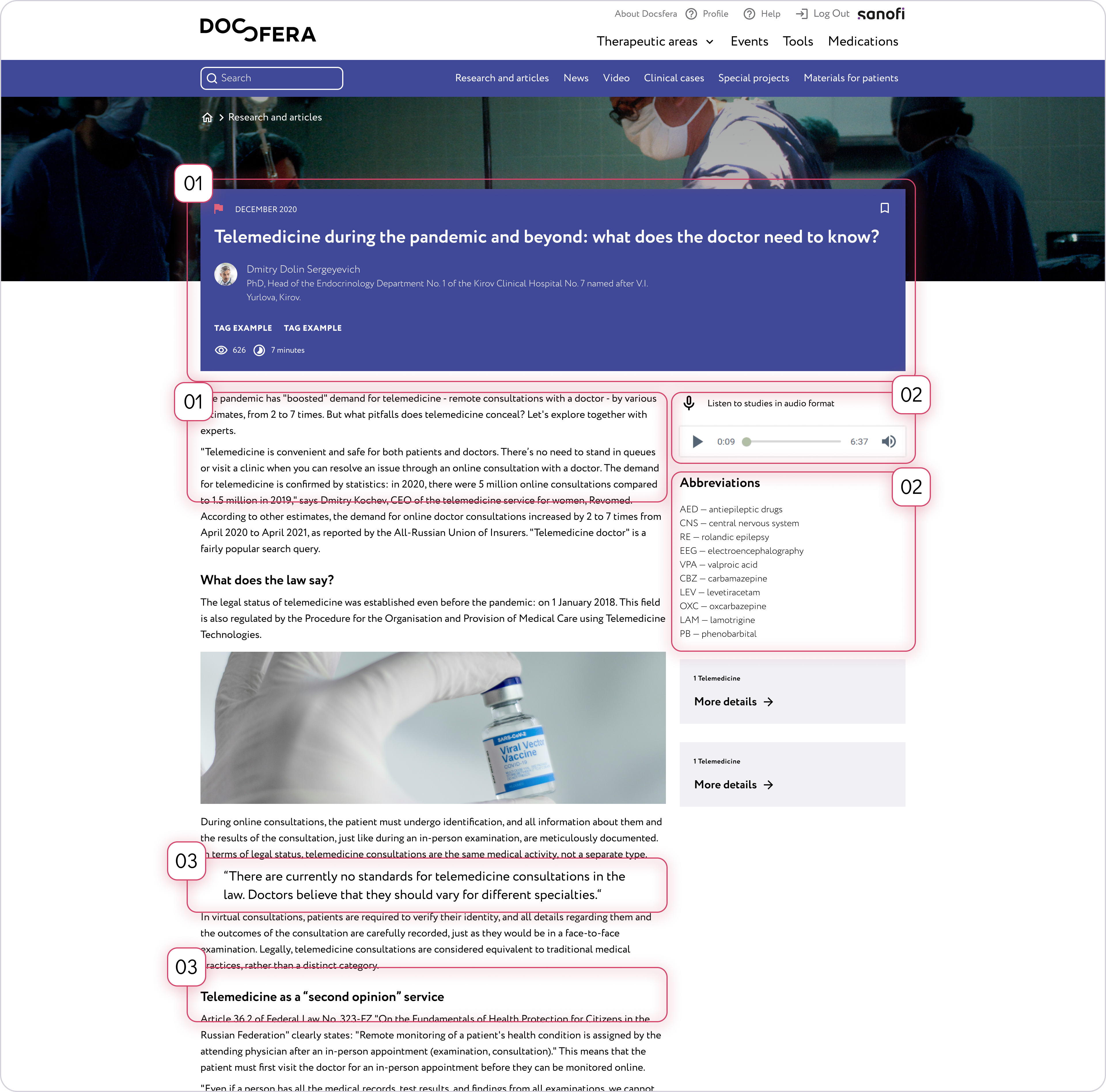Click the 'VPA — valproic acid' abbreviation

[x=718, y=564]
